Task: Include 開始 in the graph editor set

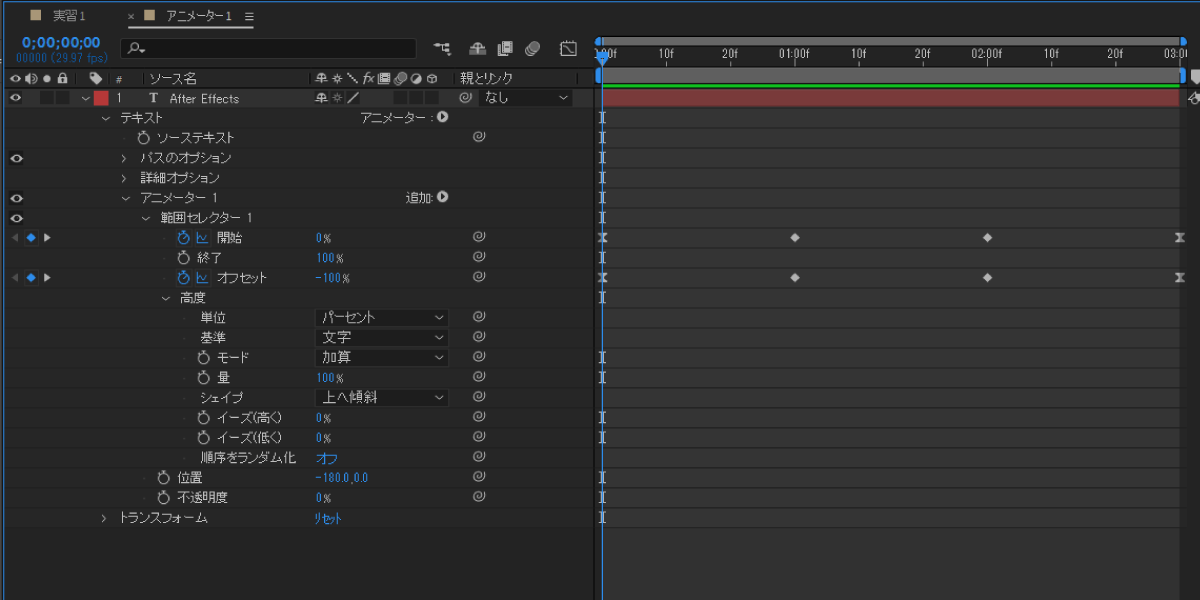Action: point(201,238)
